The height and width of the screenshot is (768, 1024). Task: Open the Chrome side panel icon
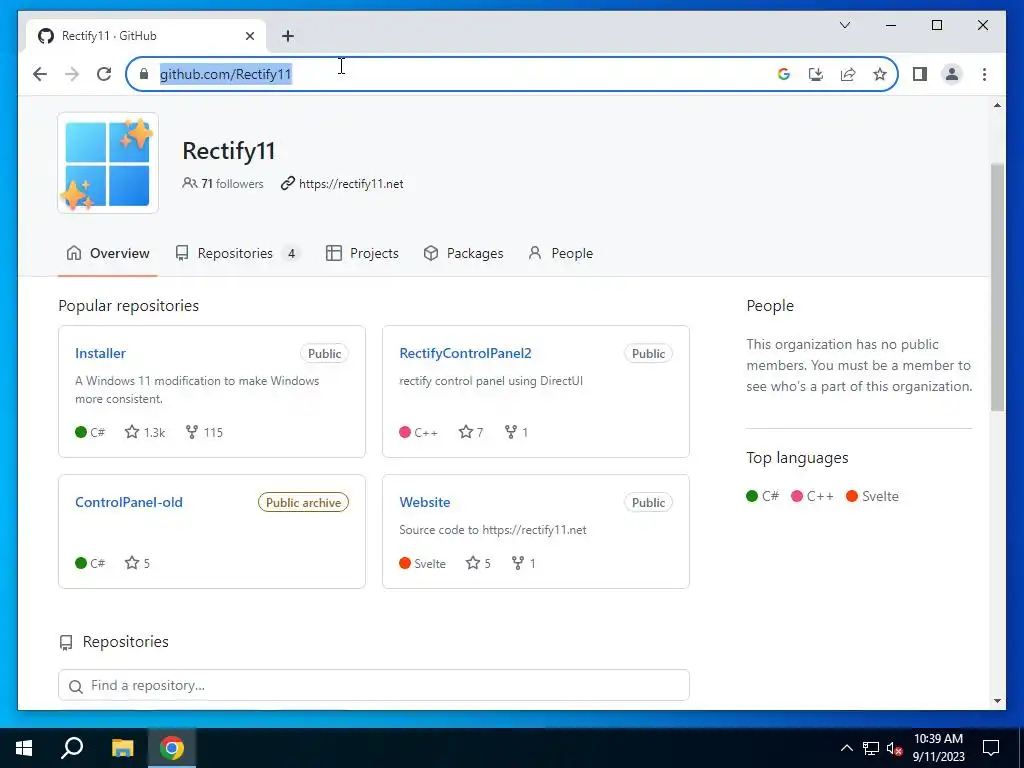920,74
